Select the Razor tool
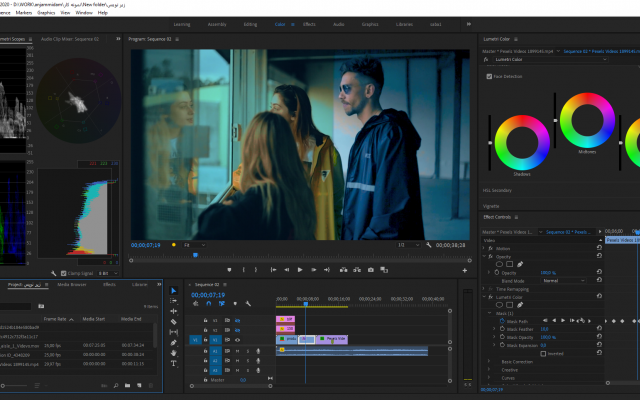 click(x=173, y=322)
